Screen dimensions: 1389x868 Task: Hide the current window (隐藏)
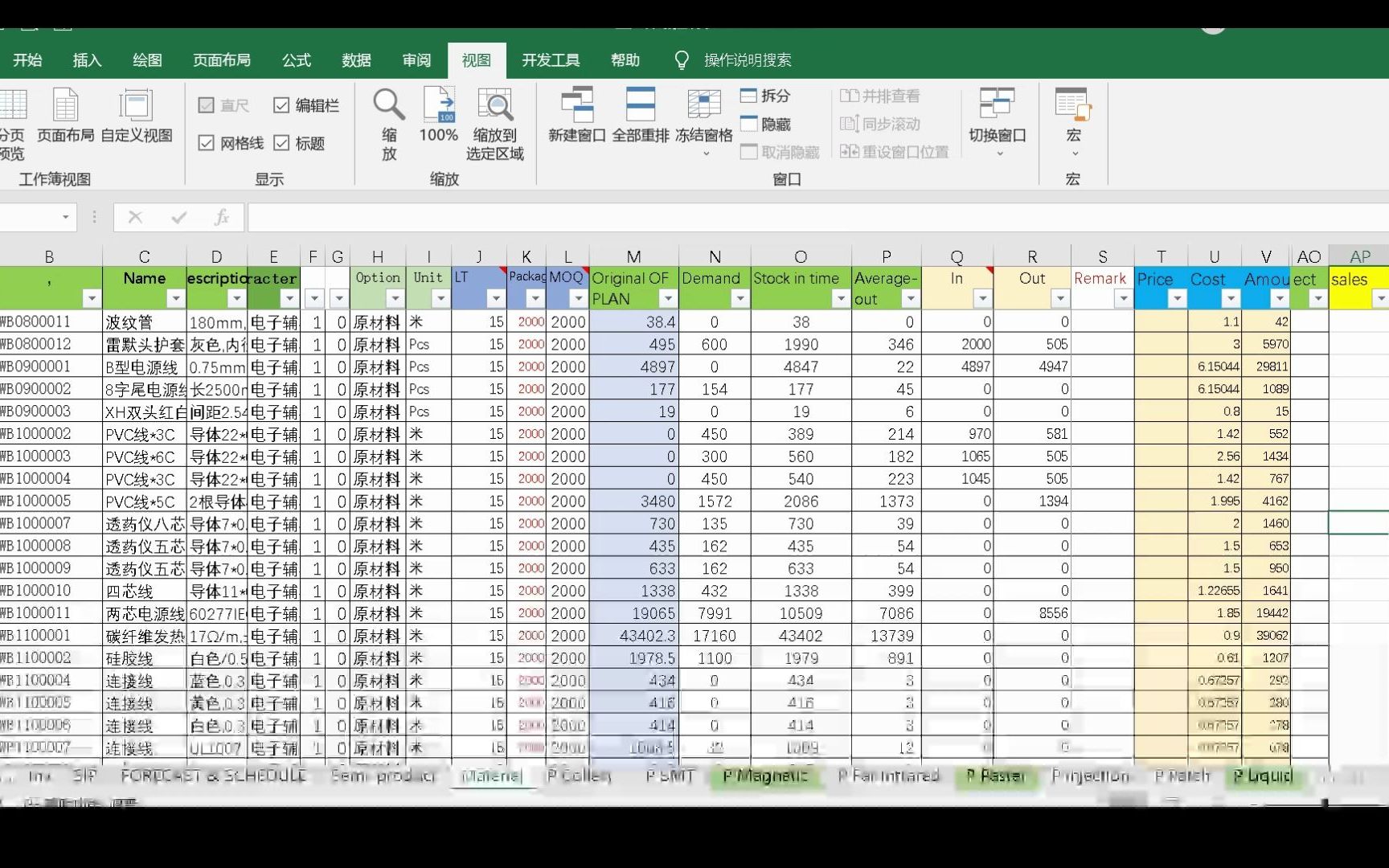[765, 124]
